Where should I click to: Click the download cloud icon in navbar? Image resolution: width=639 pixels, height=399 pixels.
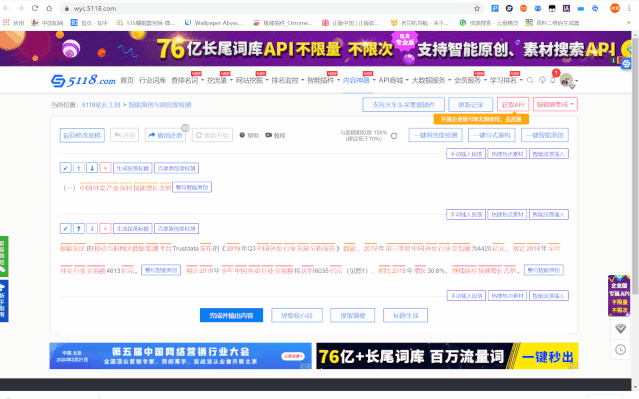[542, 80]
